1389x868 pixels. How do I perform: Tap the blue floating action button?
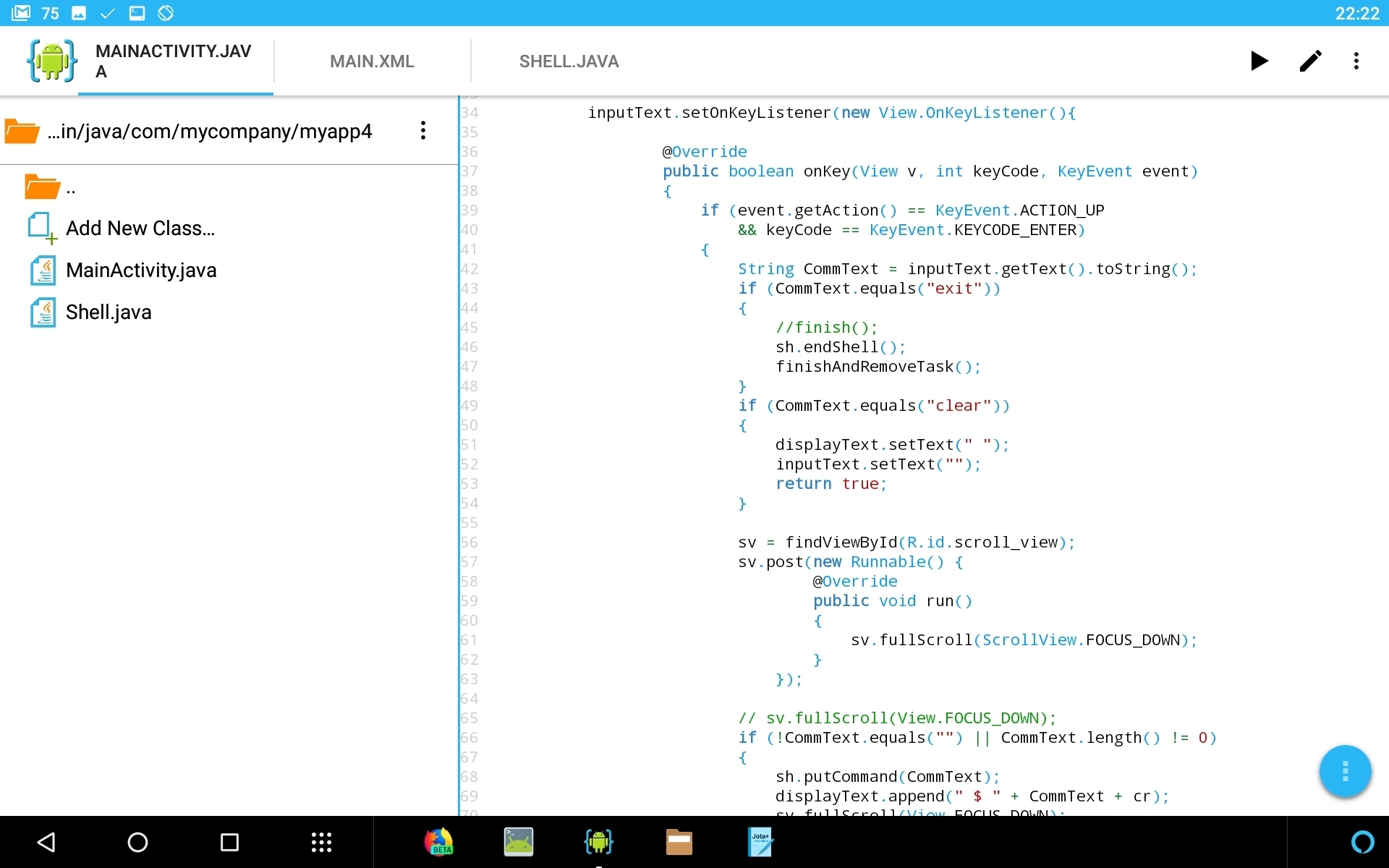coord(1345,771)
